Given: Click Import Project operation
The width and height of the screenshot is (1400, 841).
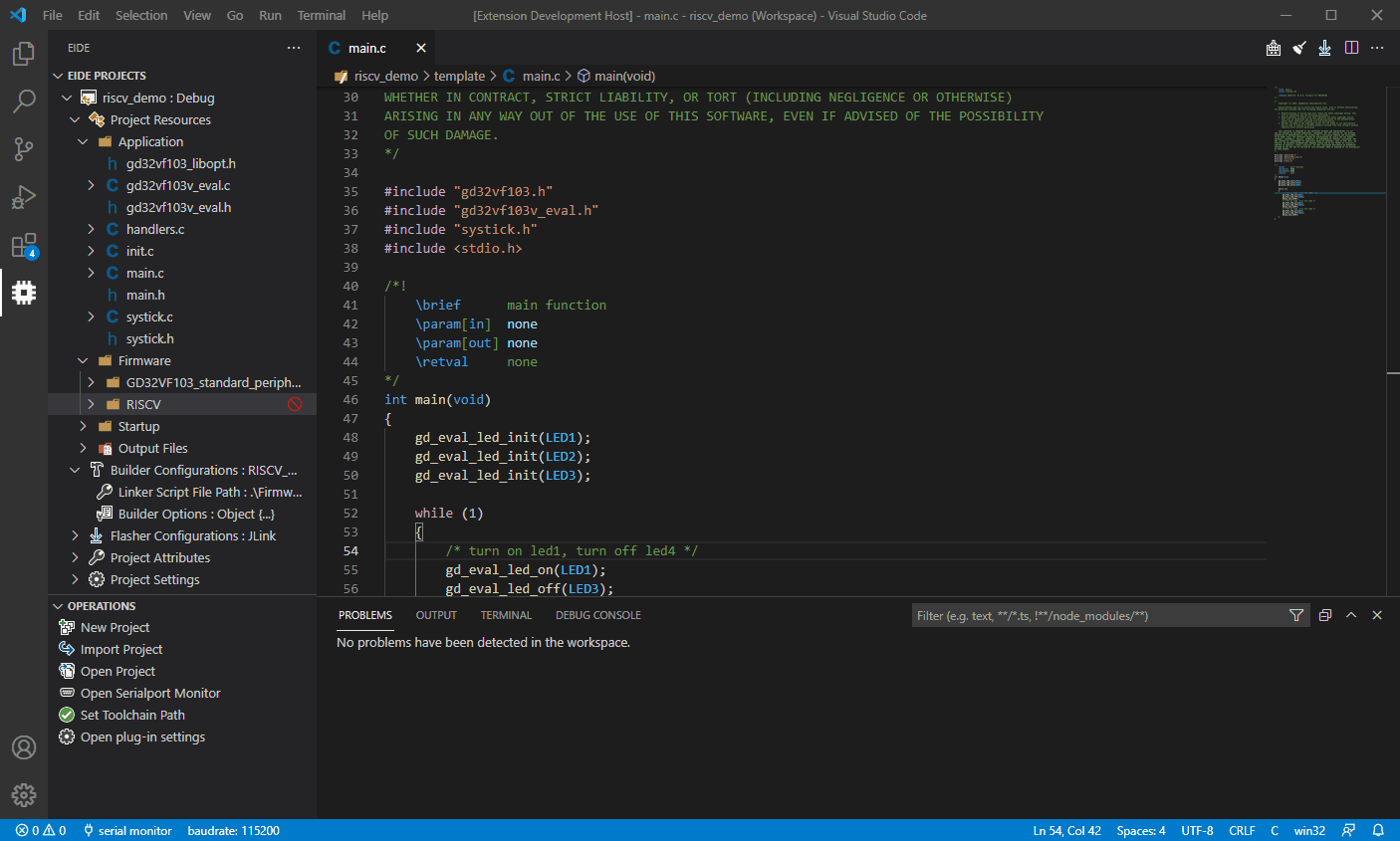Looking at the screenshot, I should tap(120, 649).
